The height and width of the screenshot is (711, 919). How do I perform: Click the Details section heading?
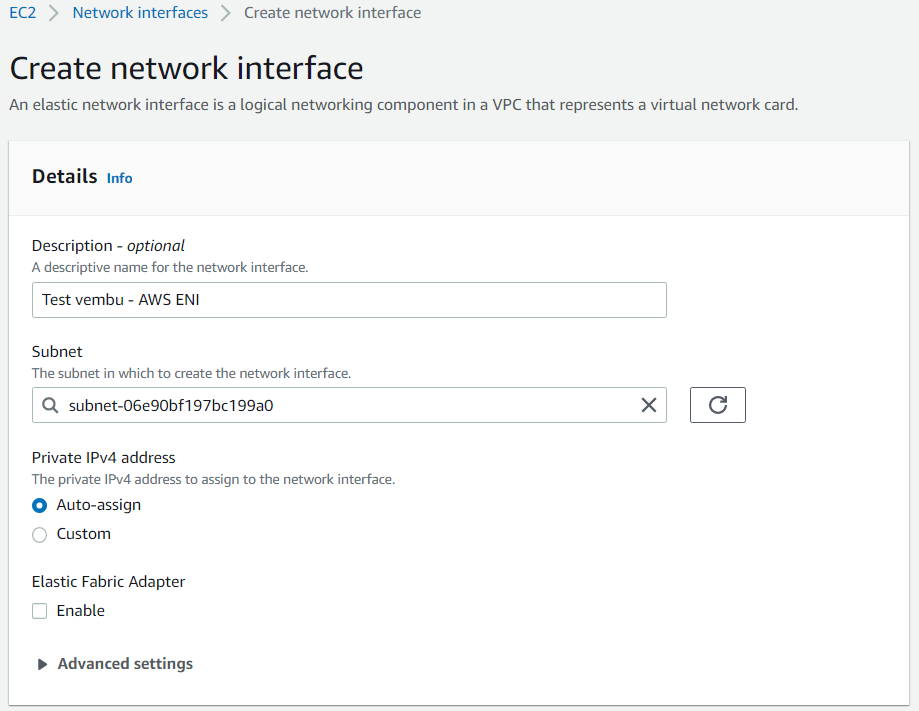pyautogui.click(x=64, y=176)
